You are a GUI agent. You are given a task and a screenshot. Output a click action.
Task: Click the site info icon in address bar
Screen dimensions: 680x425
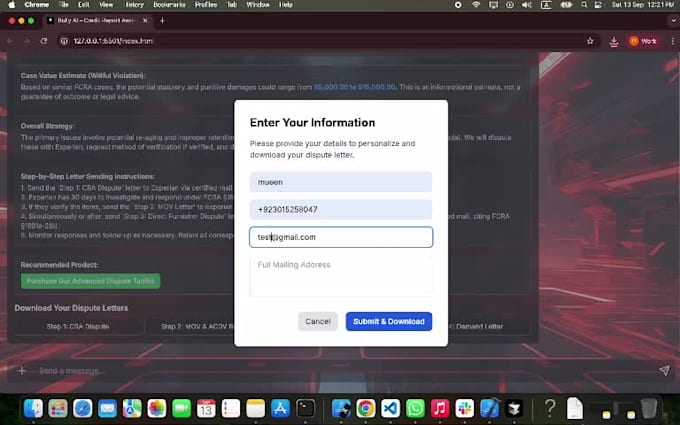click(x=64, y=41)
